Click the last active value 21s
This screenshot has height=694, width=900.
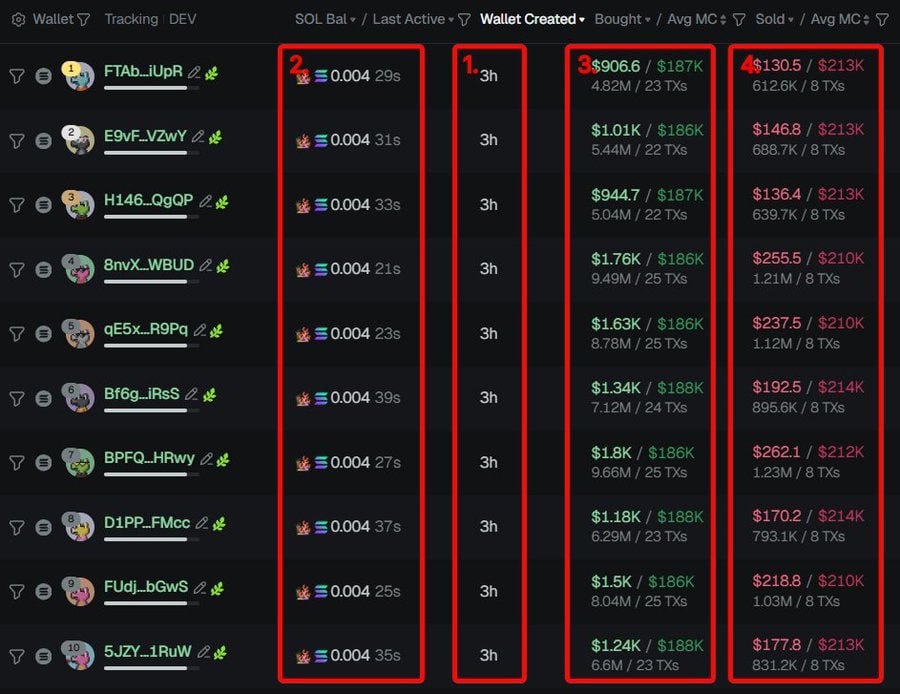coord(387,269)
